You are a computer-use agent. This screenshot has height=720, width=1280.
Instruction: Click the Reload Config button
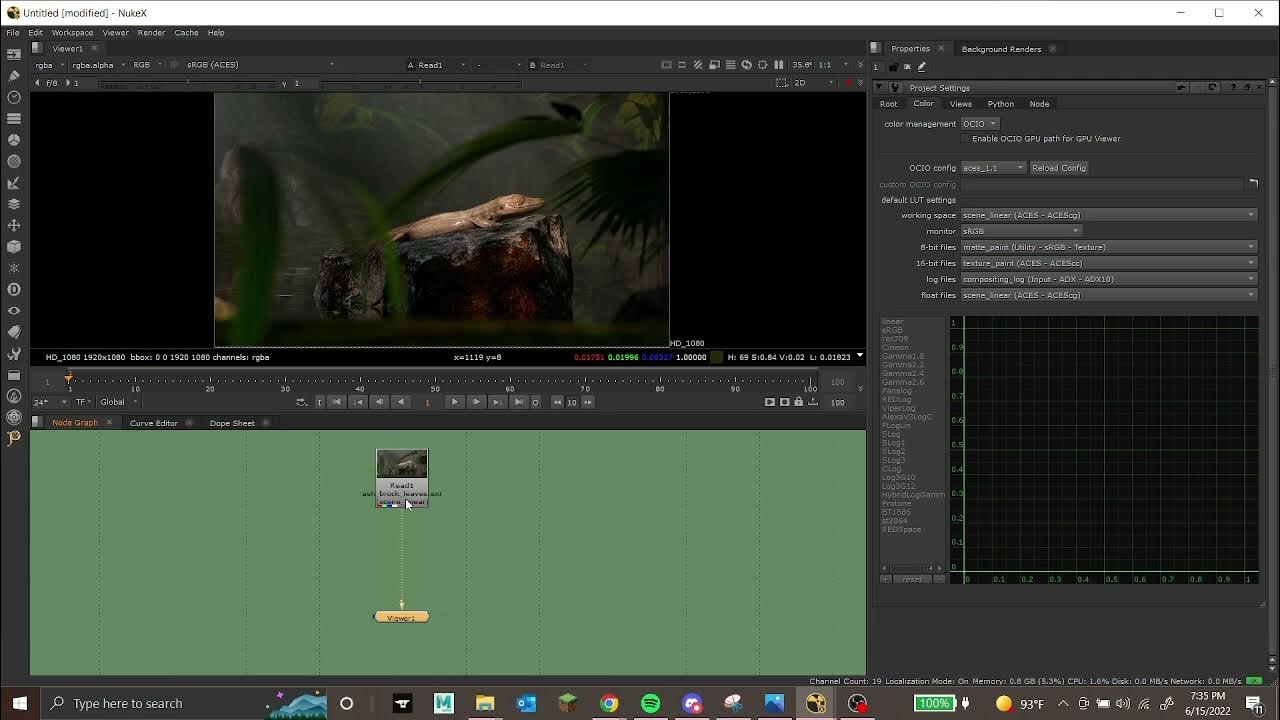click(1058, 168)
